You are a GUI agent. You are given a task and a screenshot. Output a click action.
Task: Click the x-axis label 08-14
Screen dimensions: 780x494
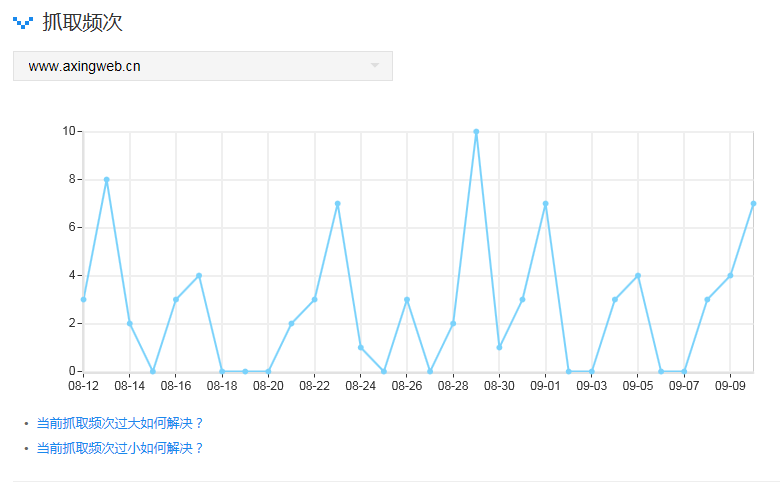point(130,386)
